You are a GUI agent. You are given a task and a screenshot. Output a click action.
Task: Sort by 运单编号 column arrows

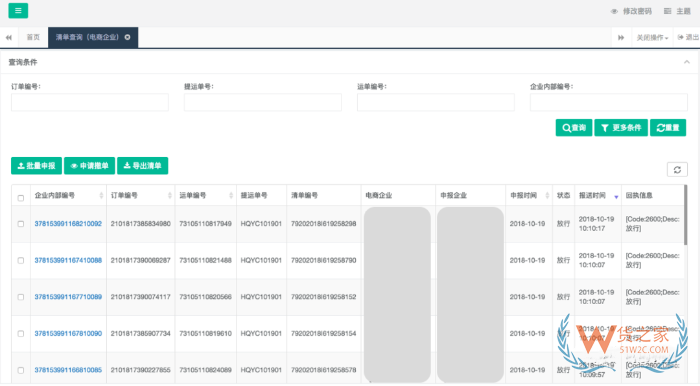click(231, 195)
